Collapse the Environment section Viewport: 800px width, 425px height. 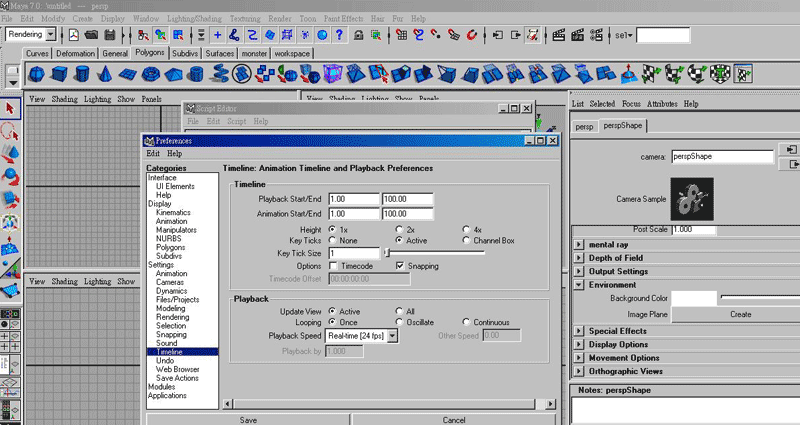click(x=579, y=285)
